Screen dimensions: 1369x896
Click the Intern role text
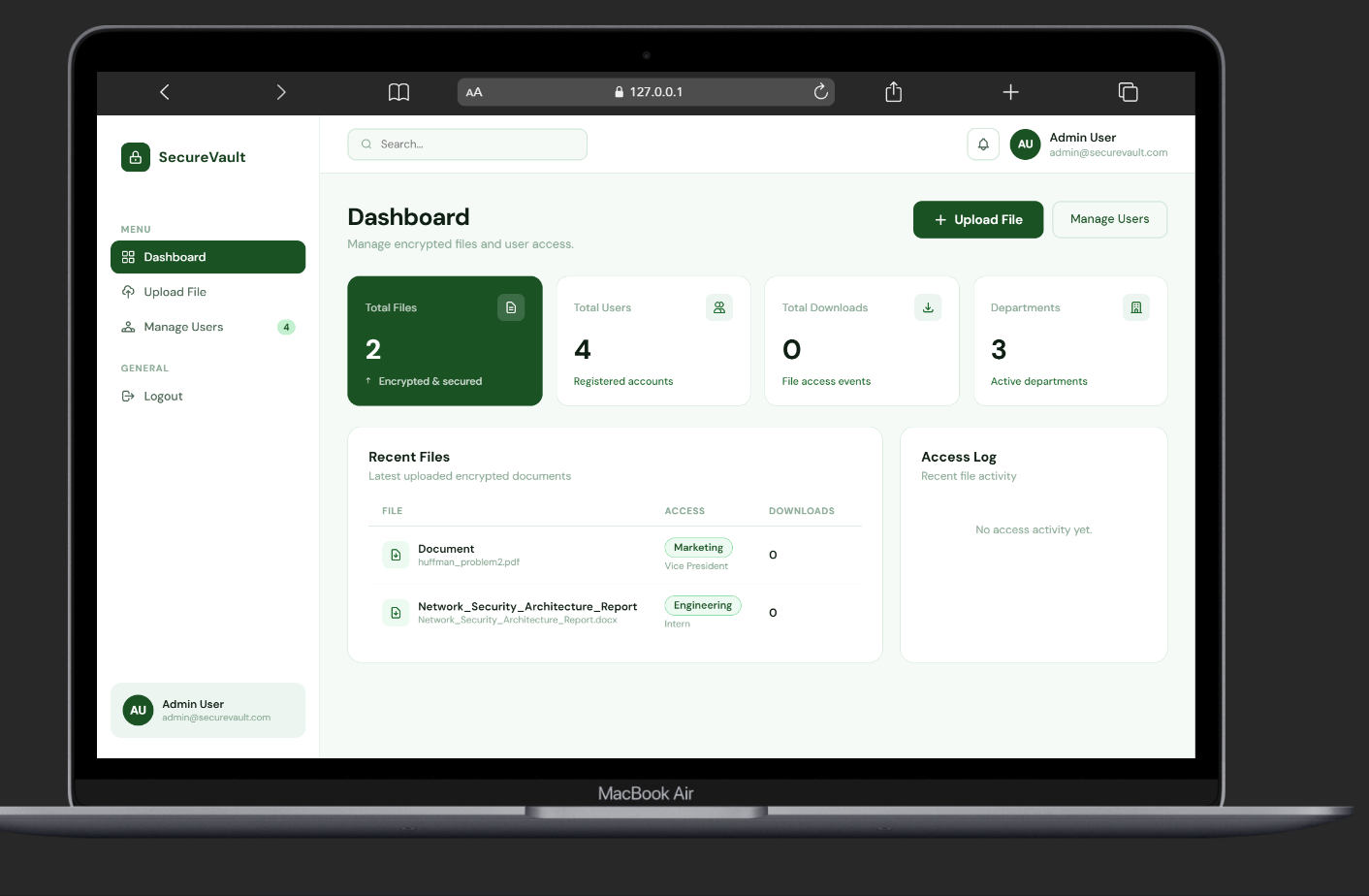(x=677, y=624)
